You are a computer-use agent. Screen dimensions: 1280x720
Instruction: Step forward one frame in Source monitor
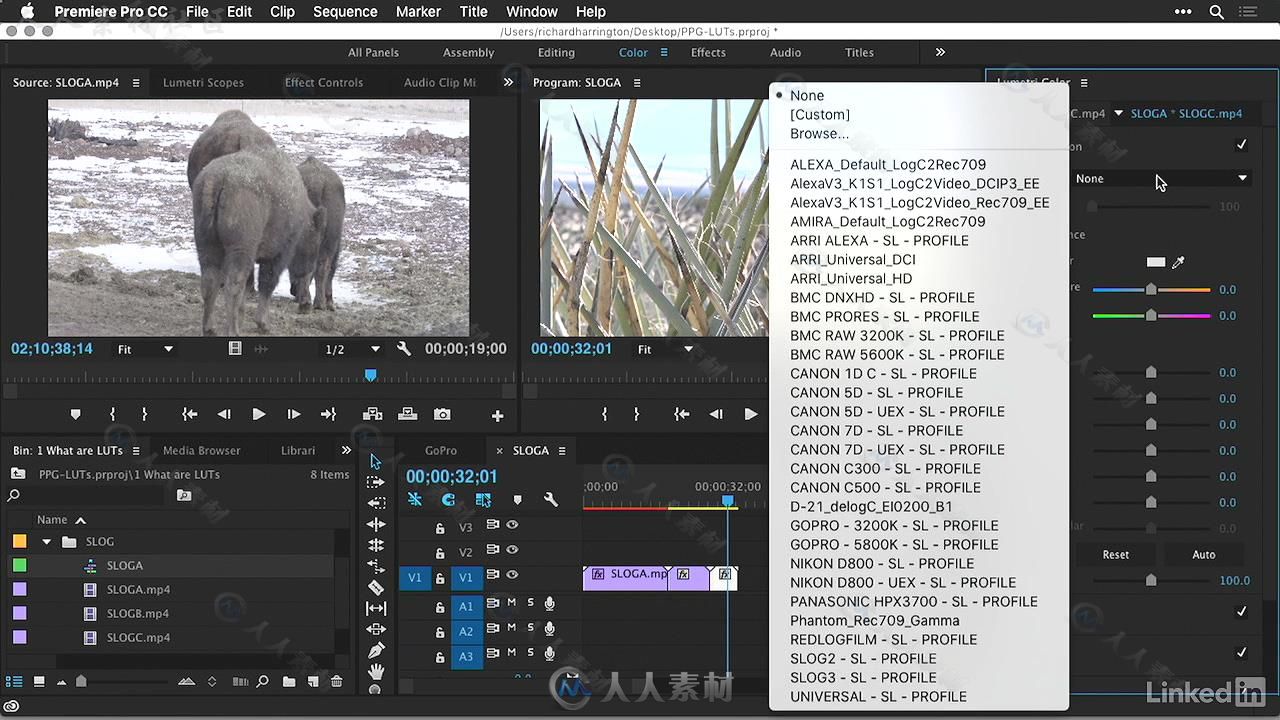point(294,414)
